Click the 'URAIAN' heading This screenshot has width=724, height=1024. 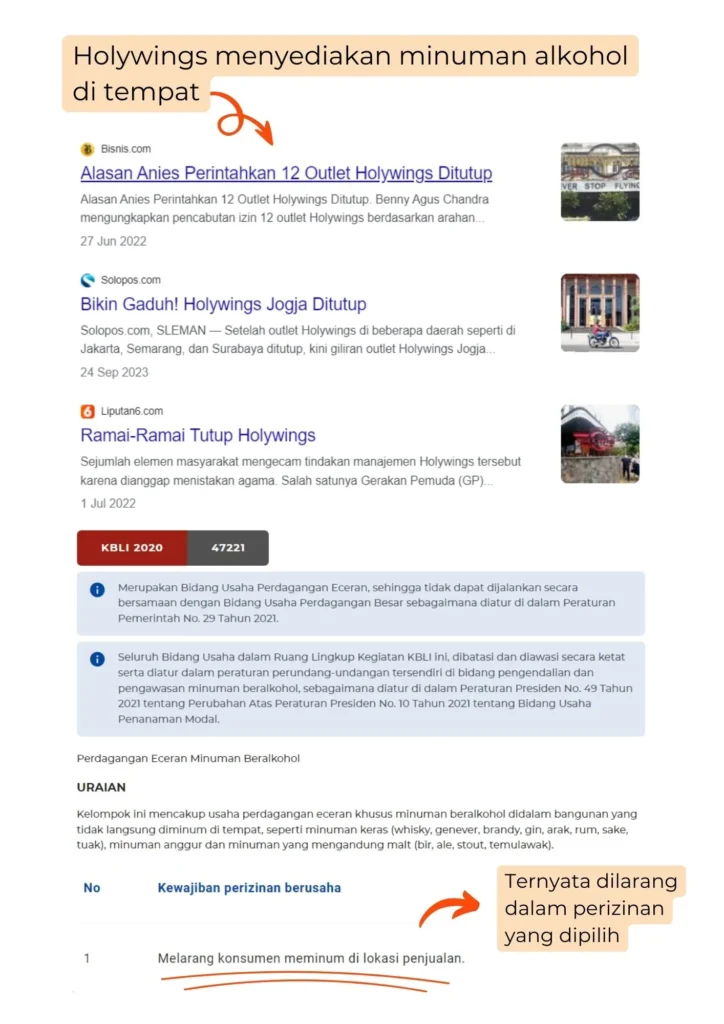point(101,788)
